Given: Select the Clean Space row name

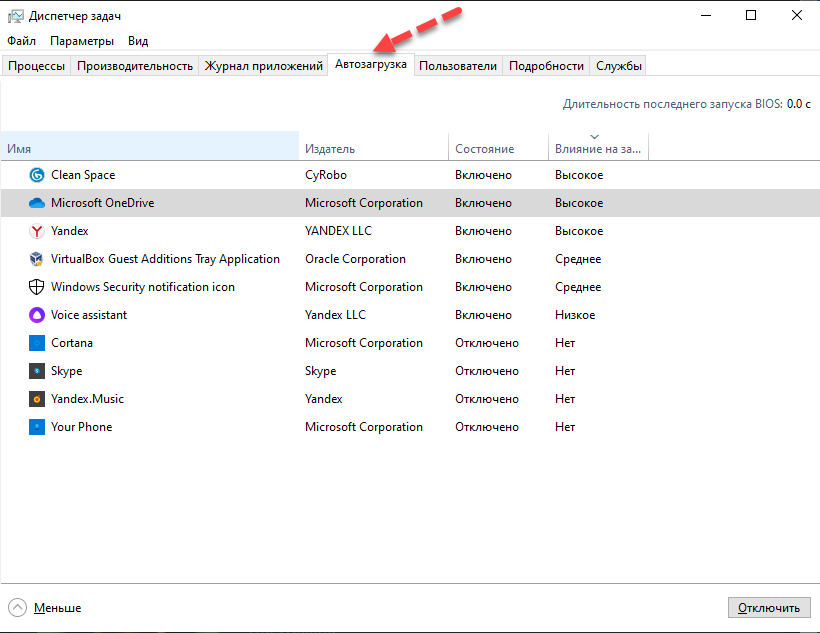Looking at the screenshot, I should pos(83,175).
